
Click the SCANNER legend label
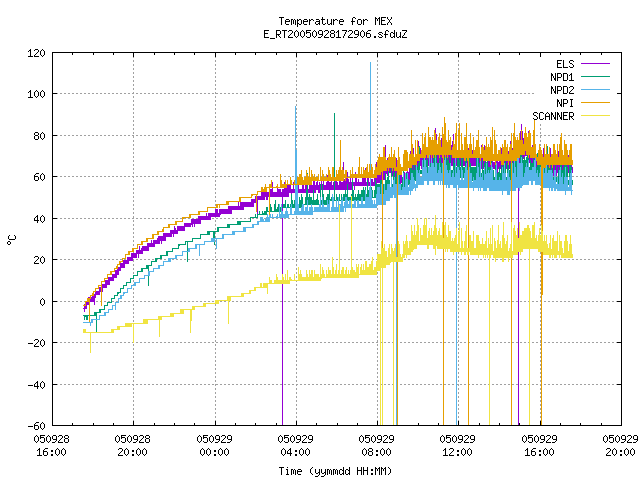[x=553, y=116]
